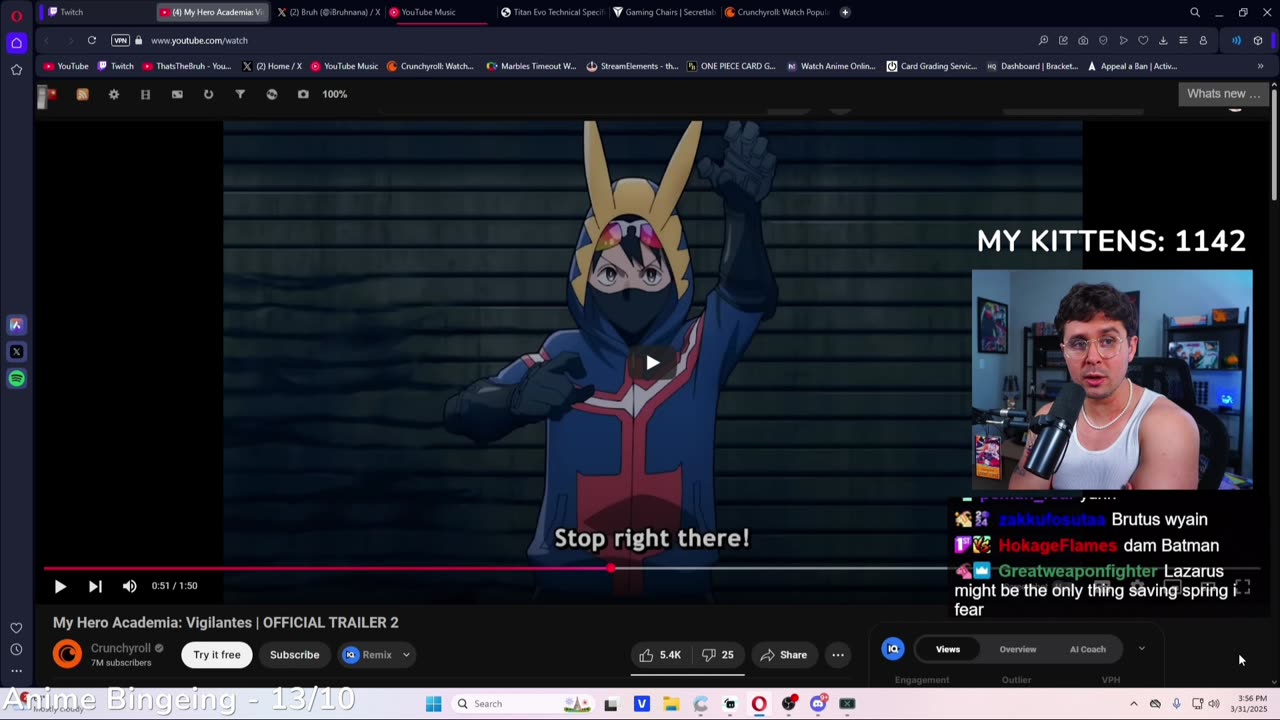
Task: Click the video progress scrubber handle
Action: 611,568
